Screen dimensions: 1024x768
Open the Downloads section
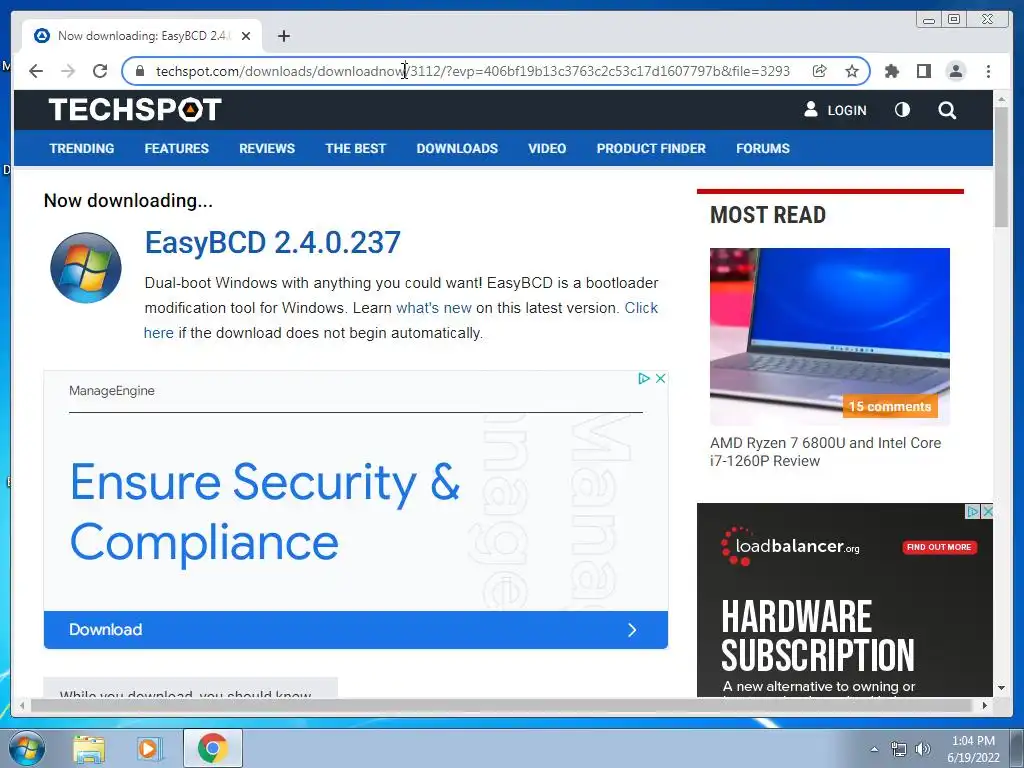tap(457, 148)
